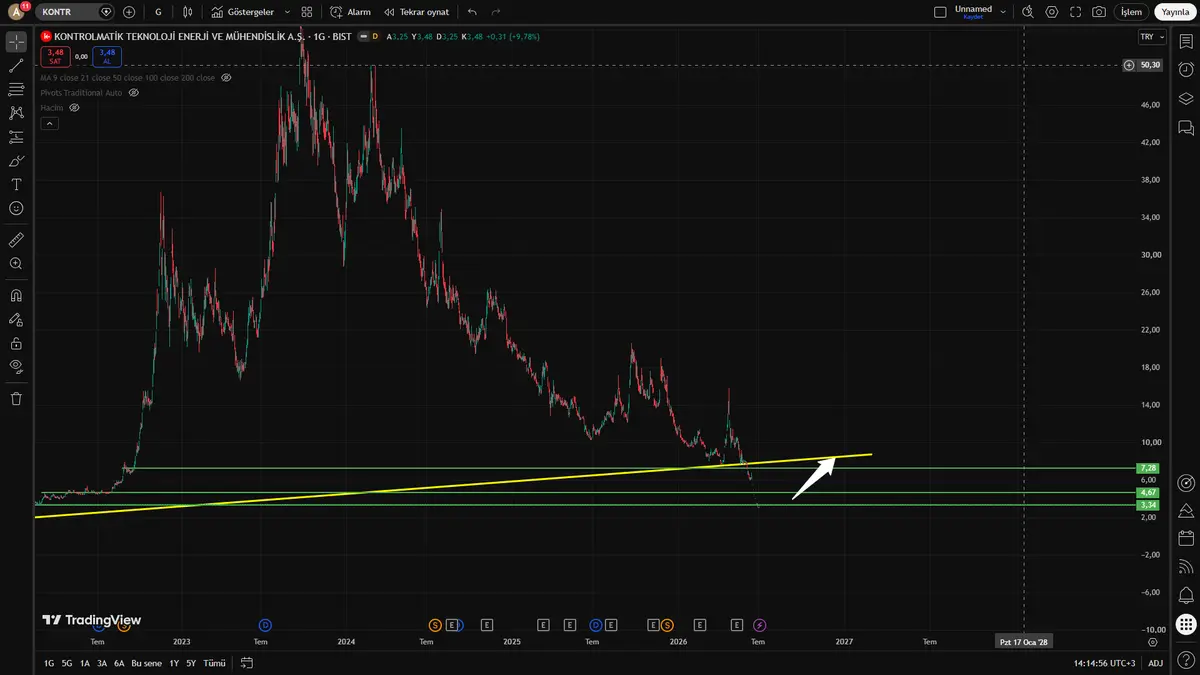Open candlestick chart type selector
Screen dimensions: 1200x675
(189, 12)
